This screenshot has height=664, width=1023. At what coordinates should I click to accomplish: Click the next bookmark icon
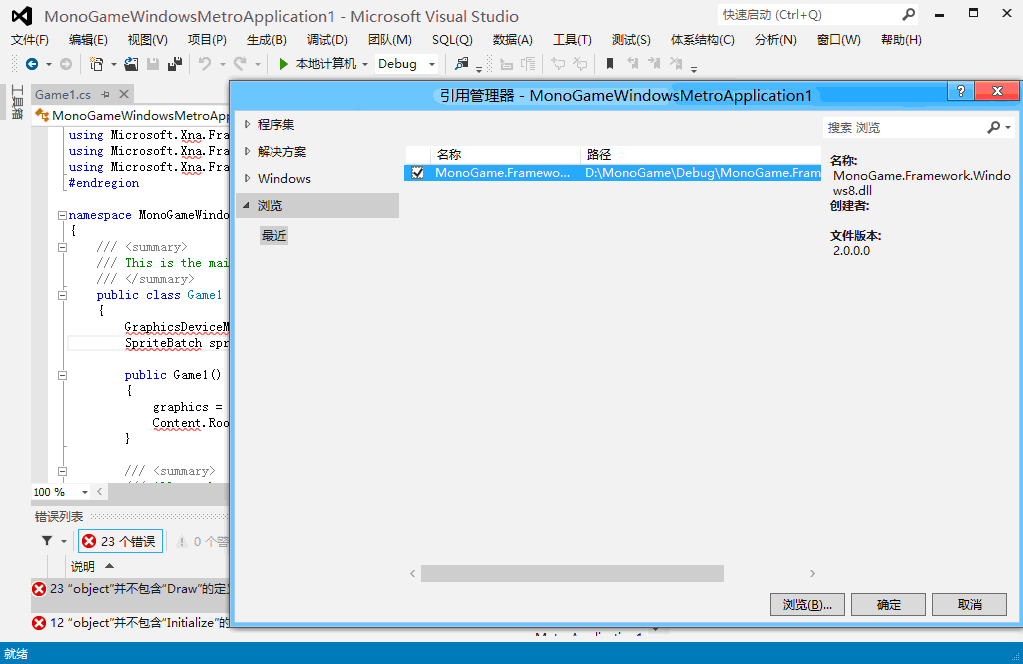654,64
